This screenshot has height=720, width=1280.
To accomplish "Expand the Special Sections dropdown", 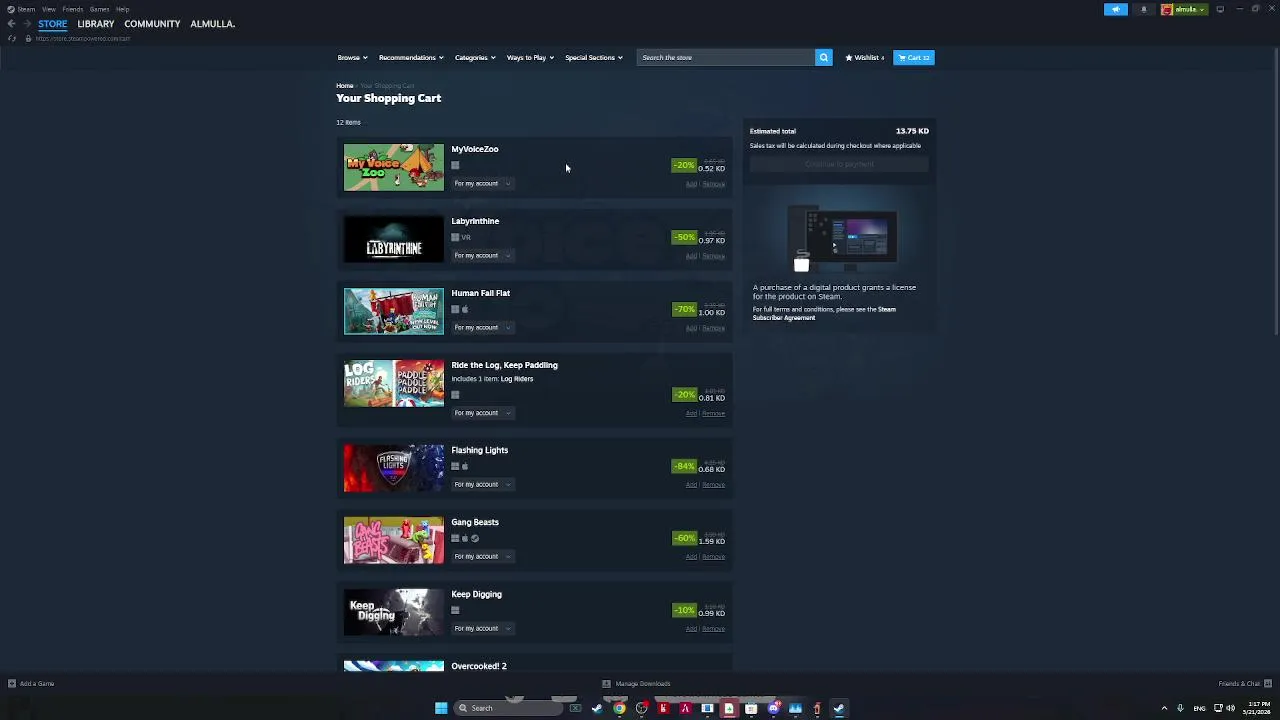I will [x=594, y=58].
